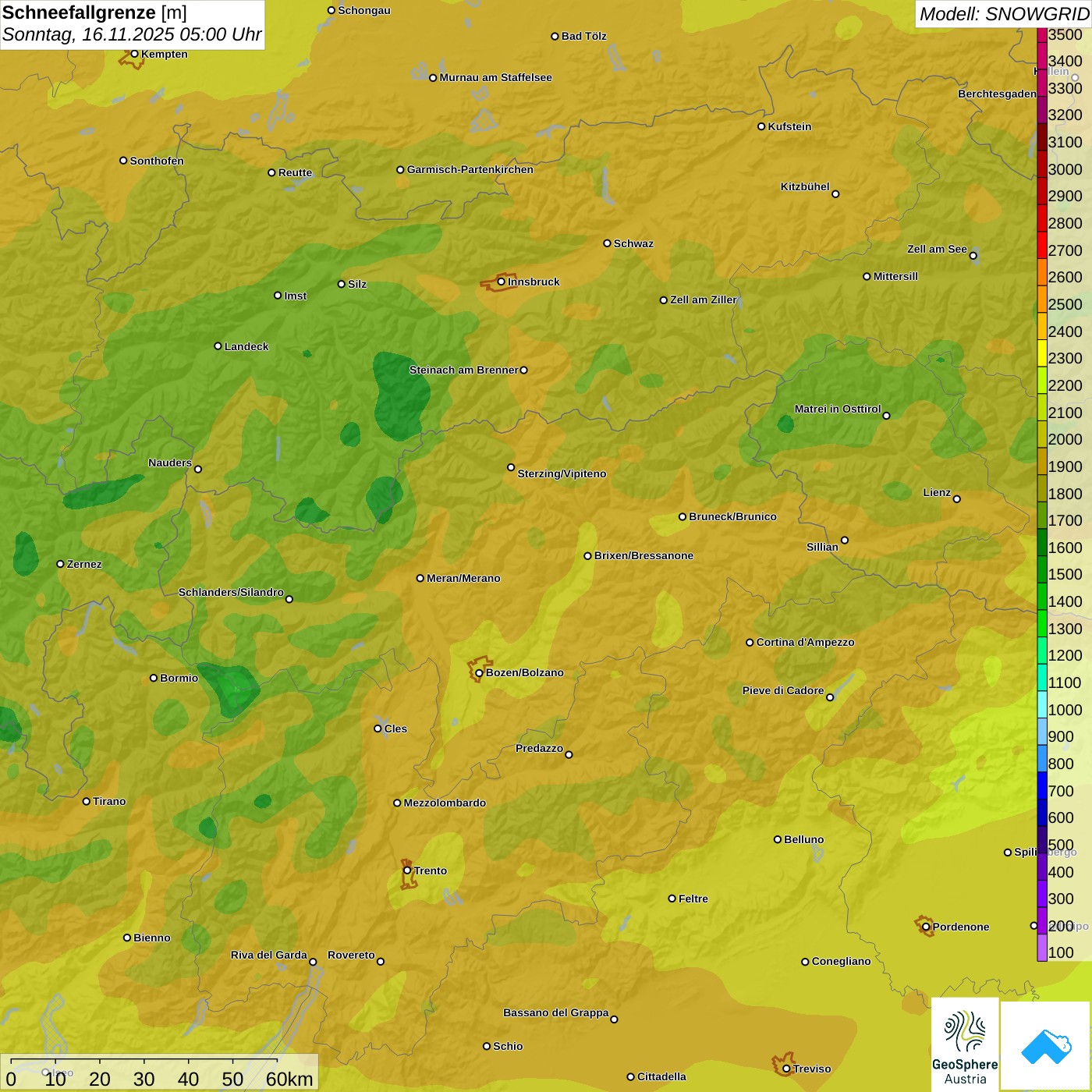Click the Trento city marker
1092x1092 pixels.
(407, 870)
